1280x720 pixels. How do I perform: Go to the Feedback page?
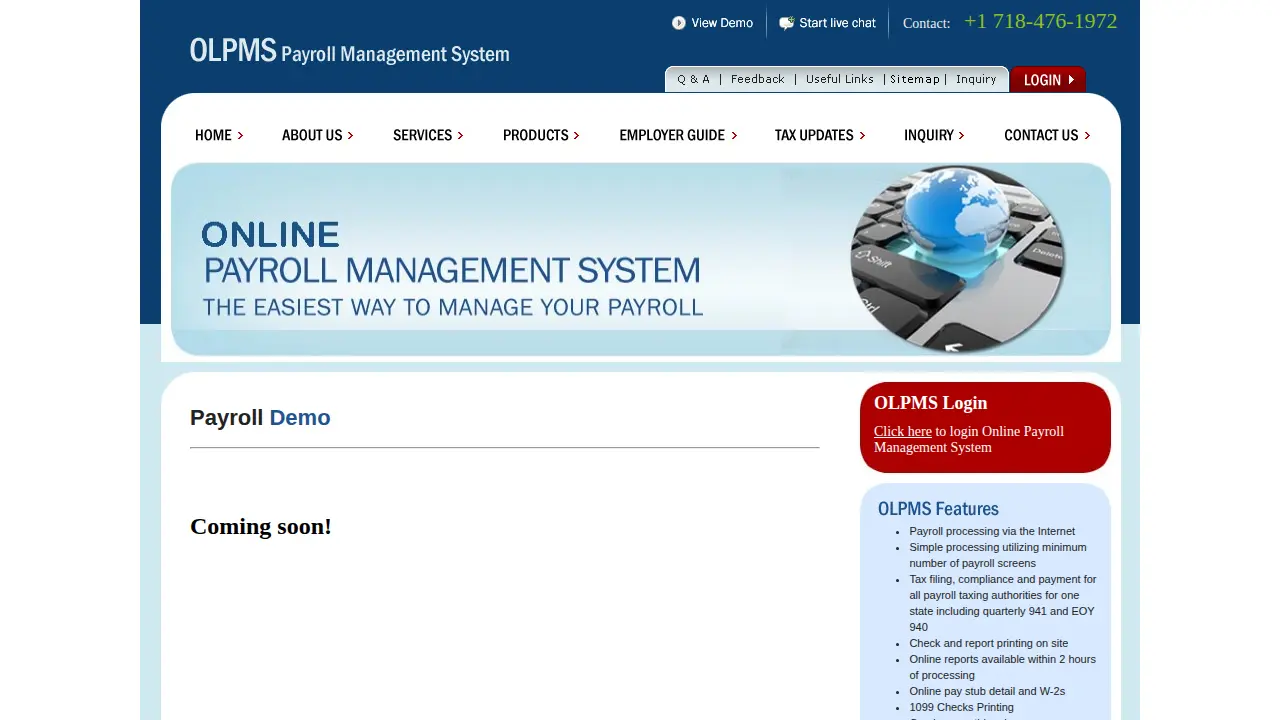[x=757, y=79]
